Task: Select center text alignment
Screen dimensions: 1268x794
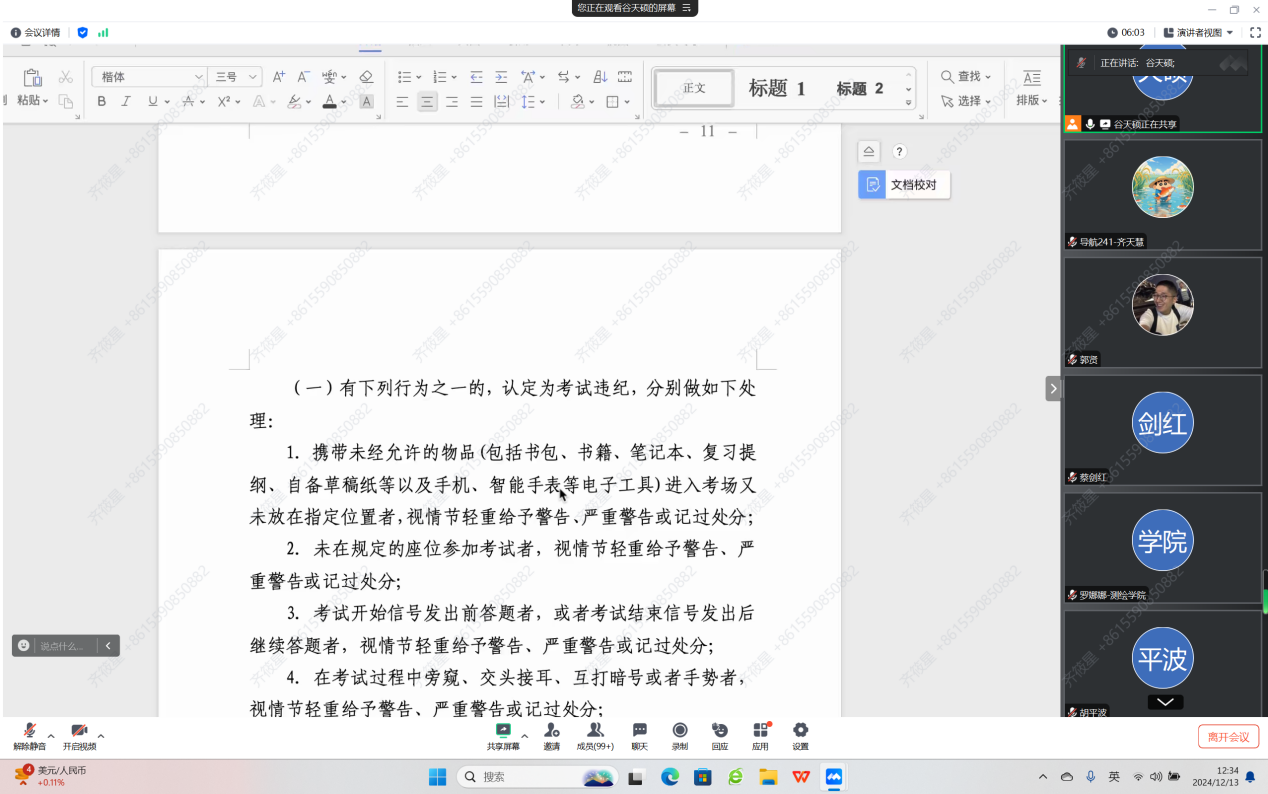Action: tap(427, 101)
